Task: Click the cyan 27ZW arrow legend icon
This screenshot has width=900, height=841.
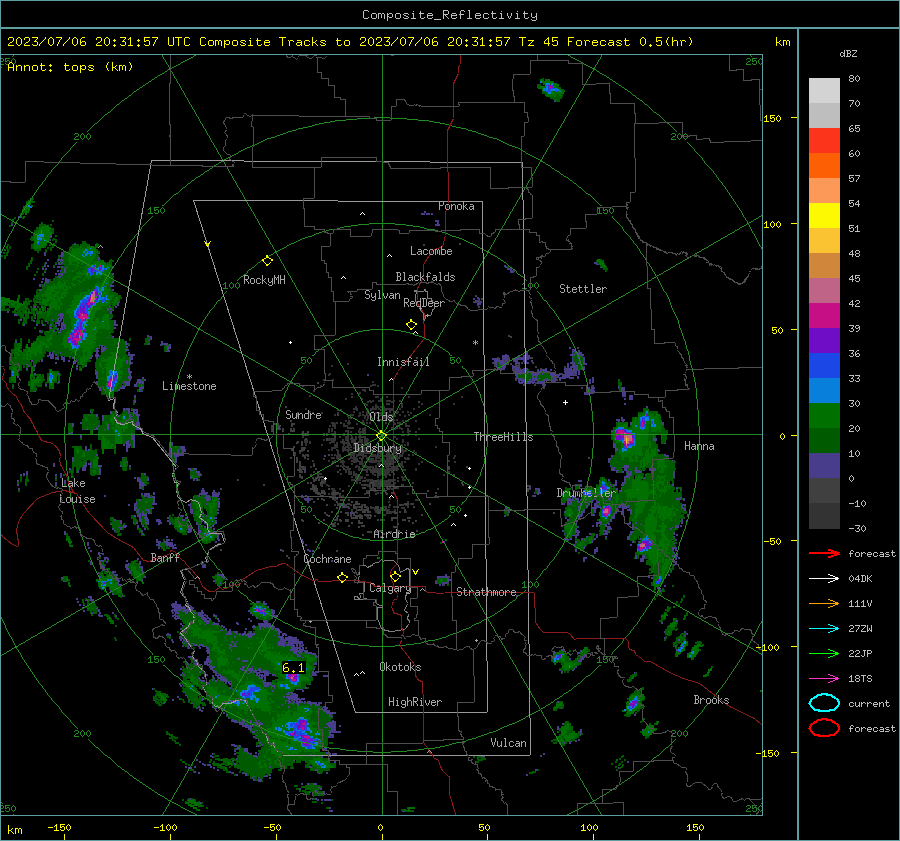Action: pos(824,629)
